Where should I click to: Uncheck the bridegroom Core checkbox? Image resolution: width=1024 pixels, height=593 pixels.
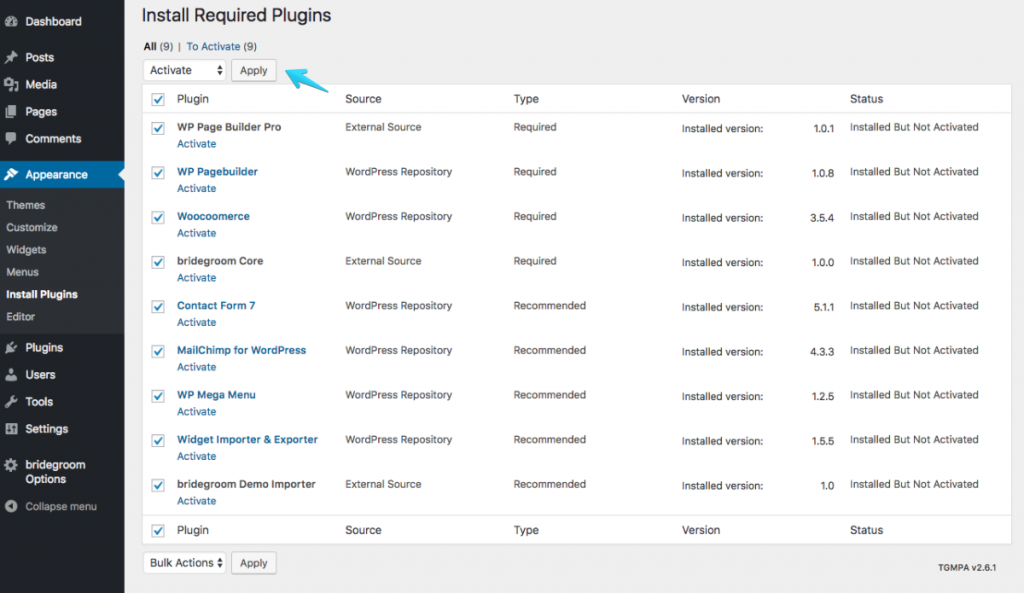[x=158, y=262]
